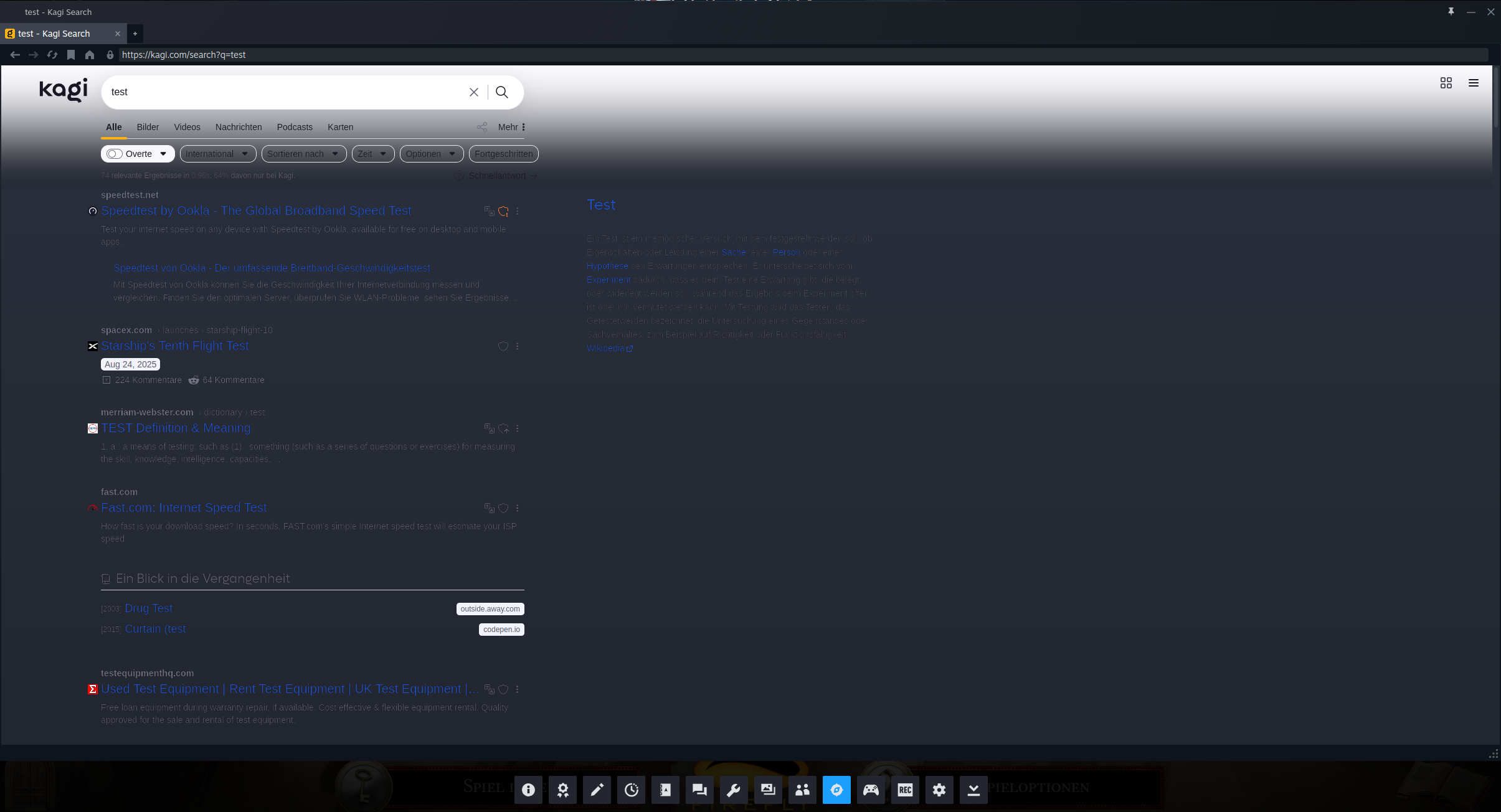1501x812 pixels.
Task: Toggle the Overte lens switch
Action: 115,154
